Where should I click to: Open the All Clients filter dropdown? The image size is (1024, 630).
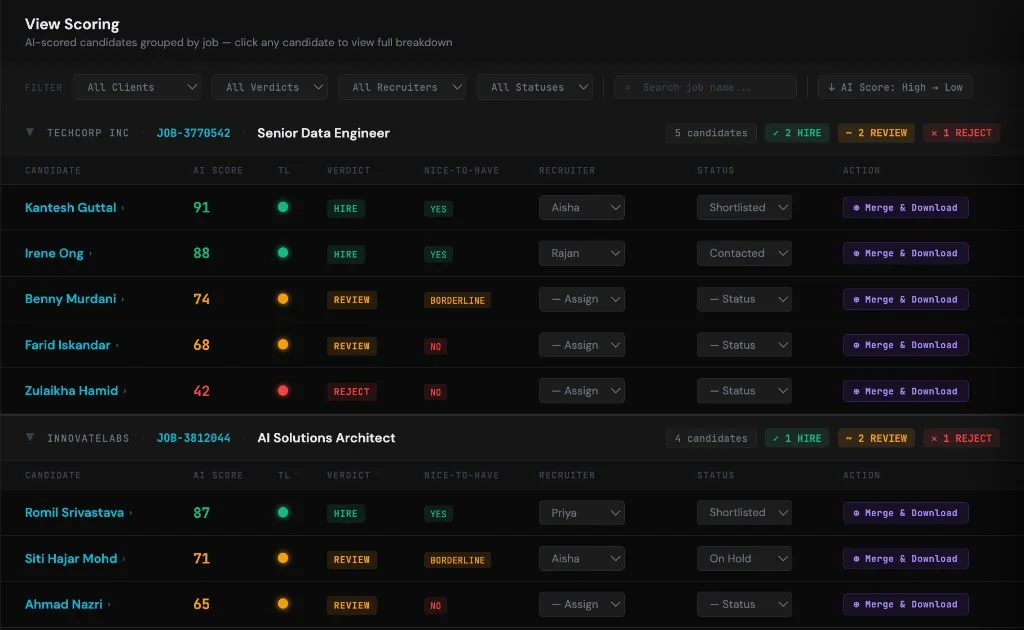136,87
